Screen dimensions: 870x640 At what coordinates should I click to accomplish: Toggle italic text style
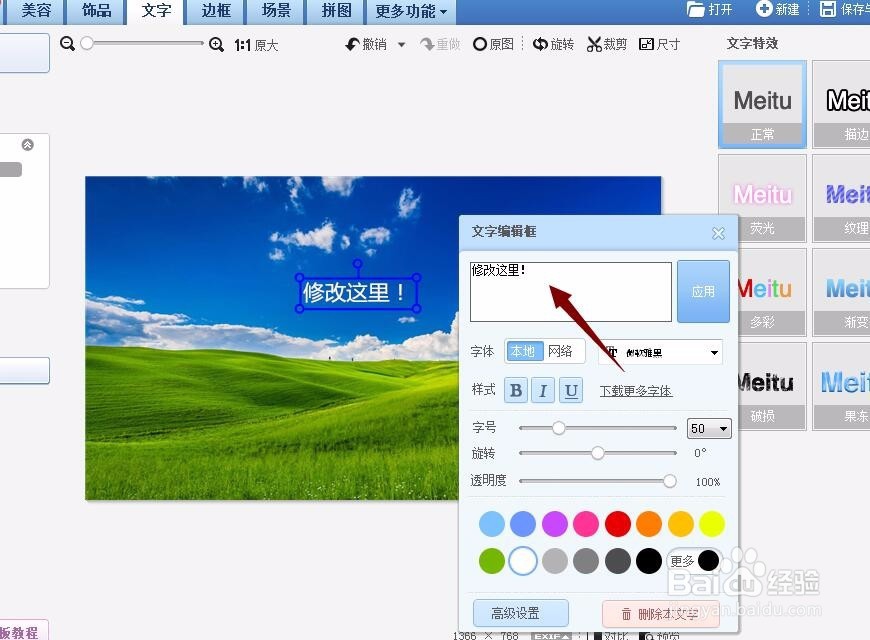pos(543,390)
